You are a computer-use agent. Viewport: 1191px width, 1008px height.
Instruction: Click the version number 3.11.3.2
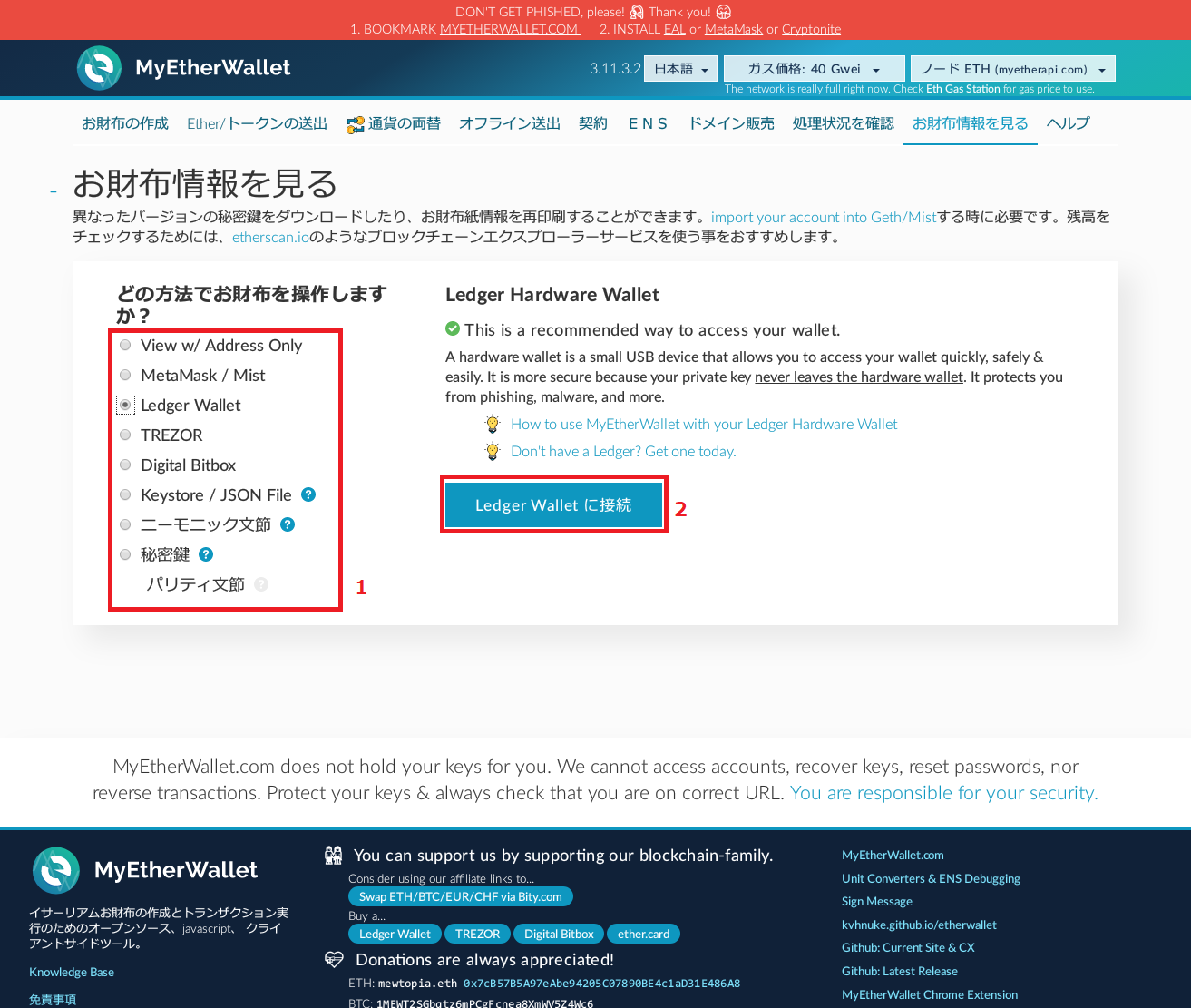click(x=615, y=69)
